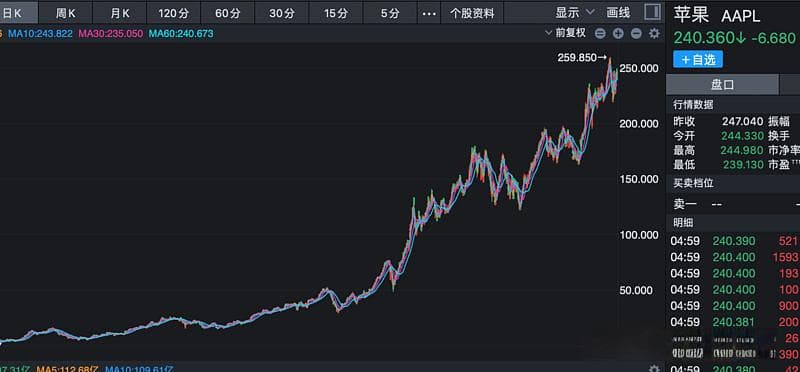The image size is (800, 372).
Task: Click the 卖一 ask row
Action: click(x=733, y=204)
